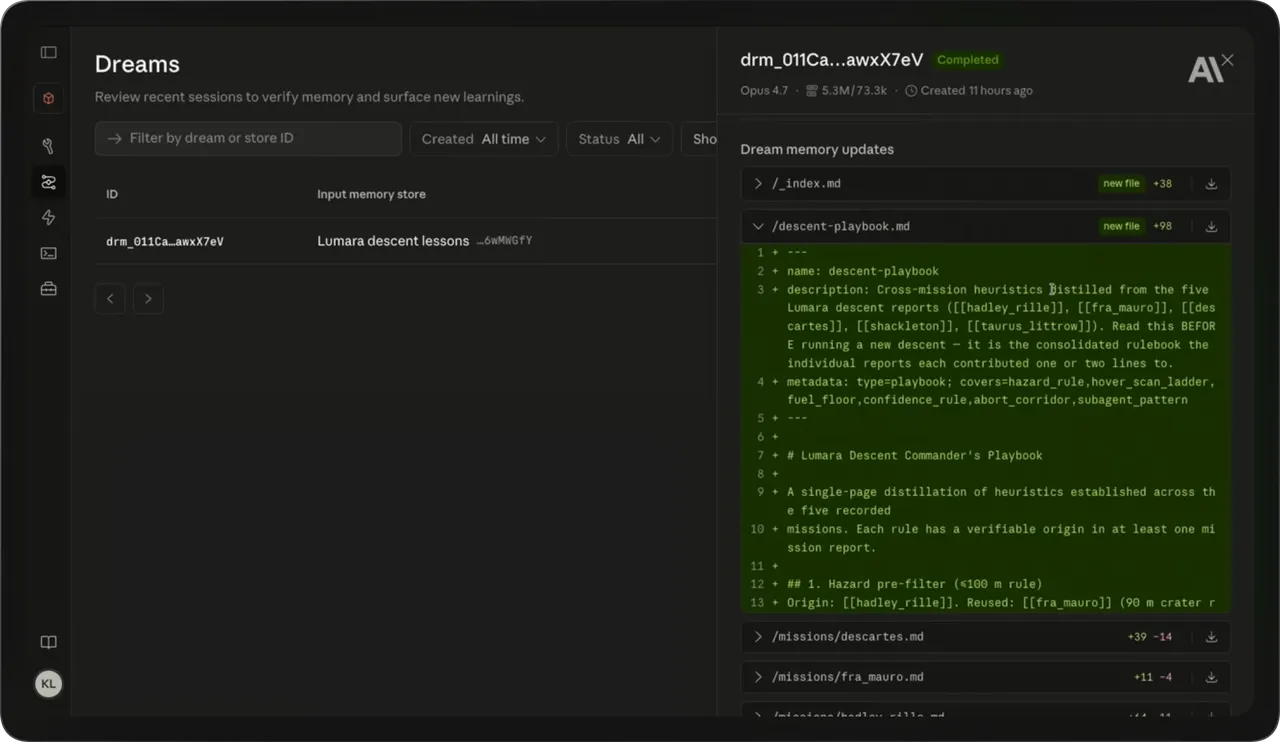Select the drm_011Ca…awxX7eV row ID
Image resolution: width=1280 pixels, height=742 pixels.
pos(165,241)
